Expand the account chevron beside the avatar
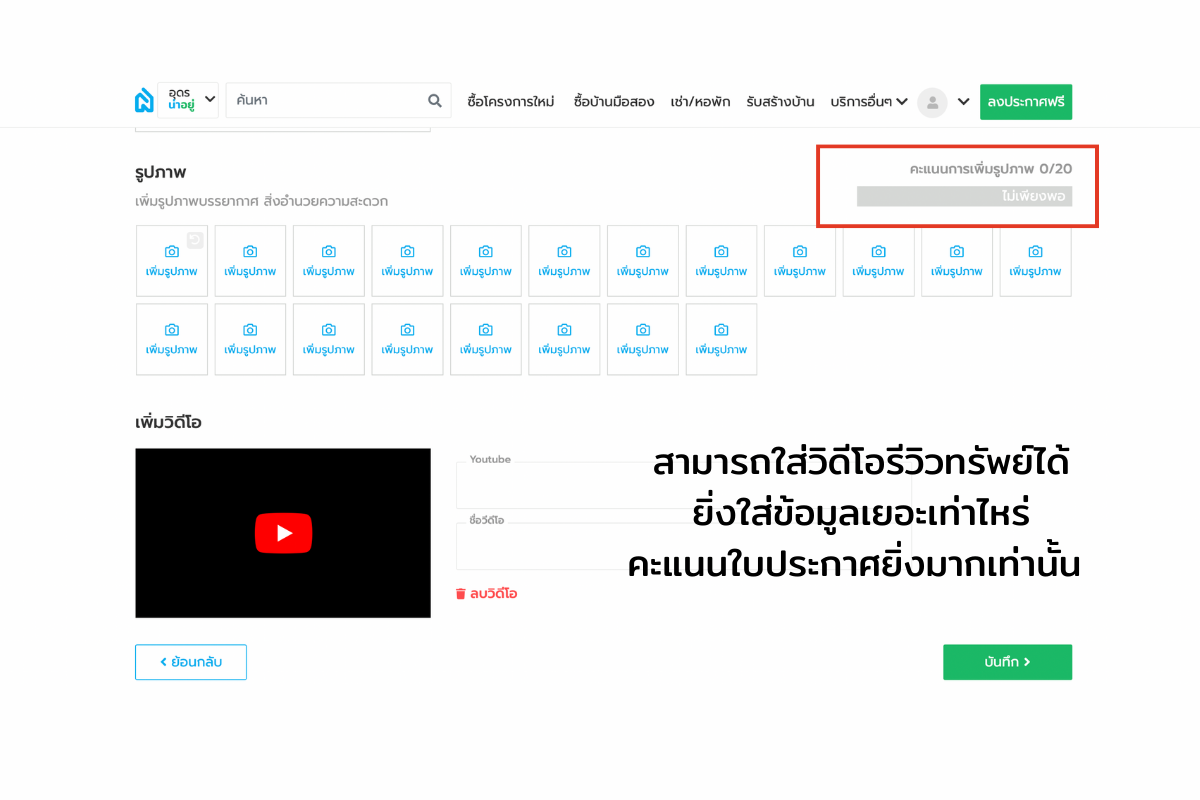 [x=963, y=102]
